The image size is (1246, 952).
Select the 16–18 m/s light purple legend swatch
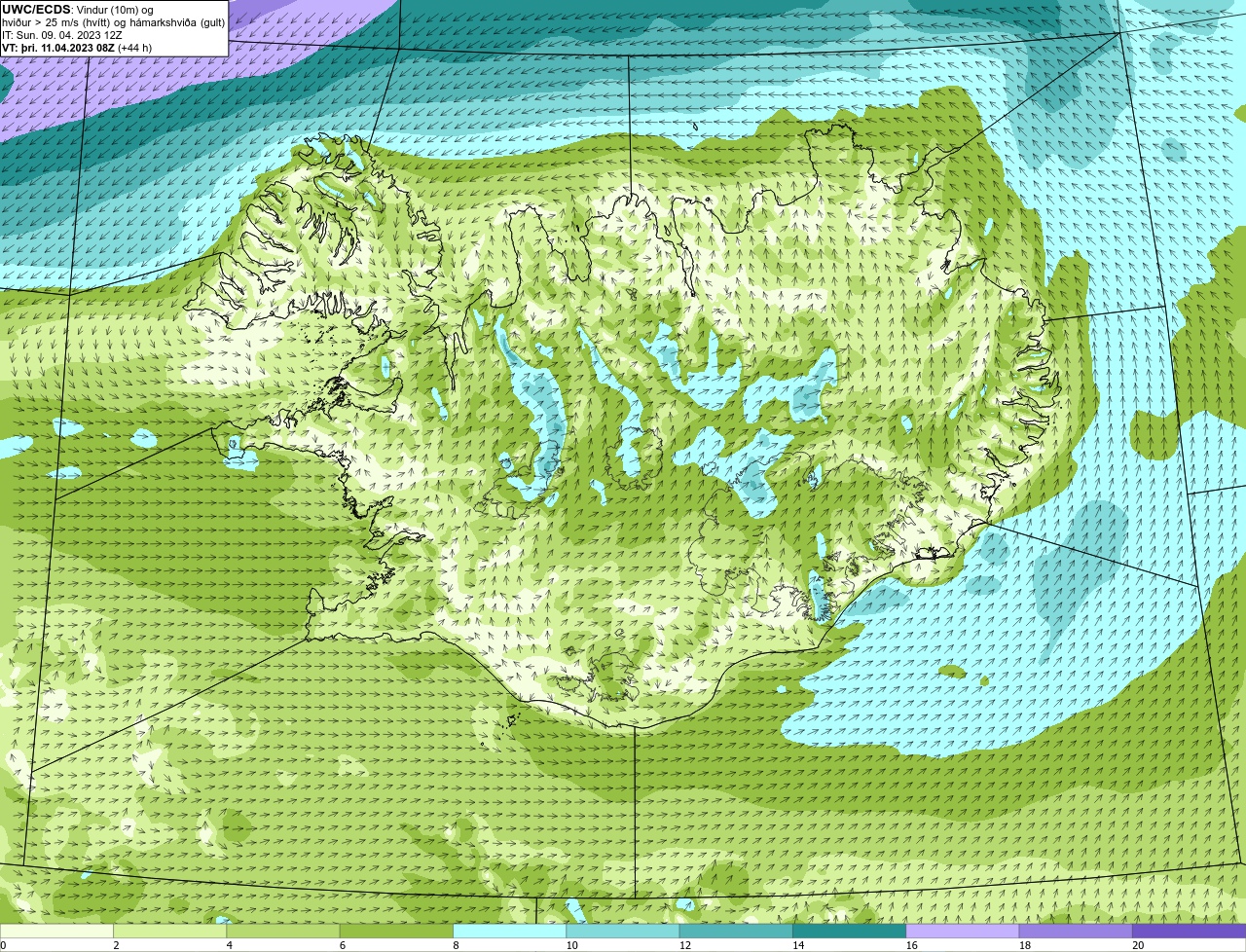pyautogui.click(x=963, y=932)
